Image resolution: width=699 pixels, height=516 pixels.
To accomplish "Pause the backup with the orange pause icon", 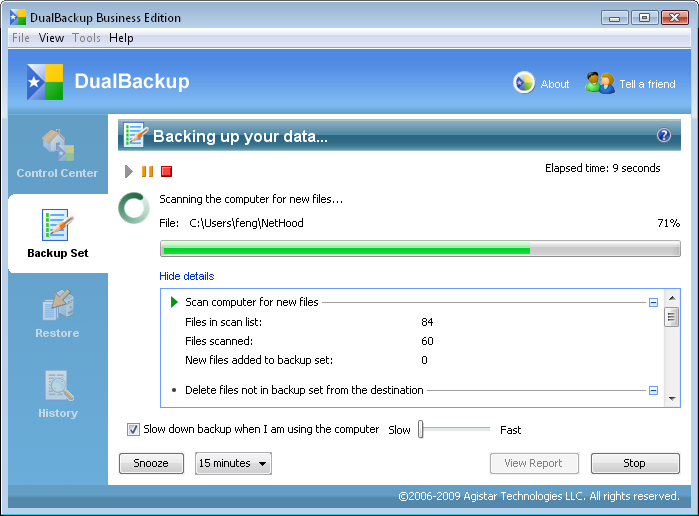I will 148,171.
